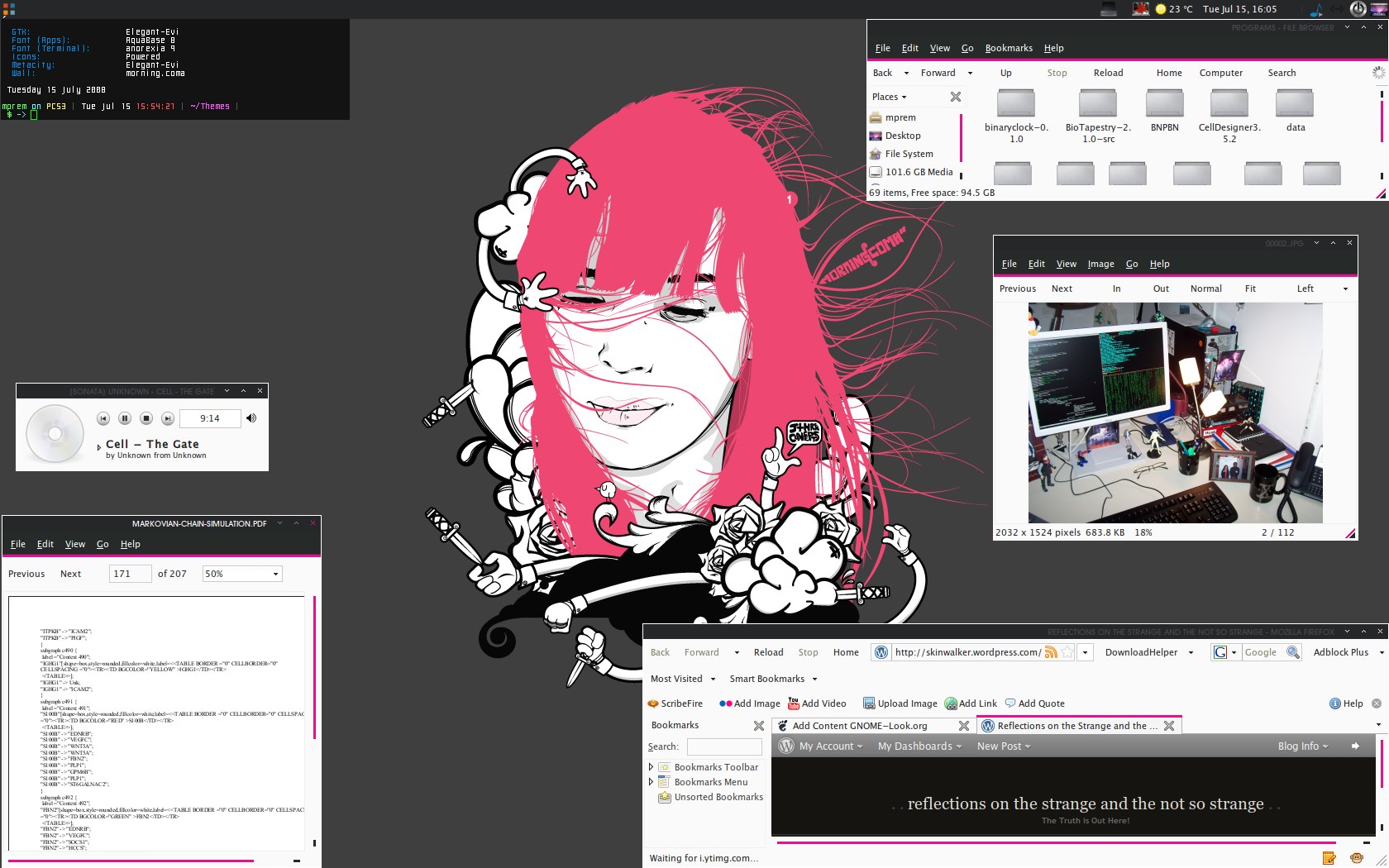Click the volume speaker icon in Sonata

click(x=251, y=418)
